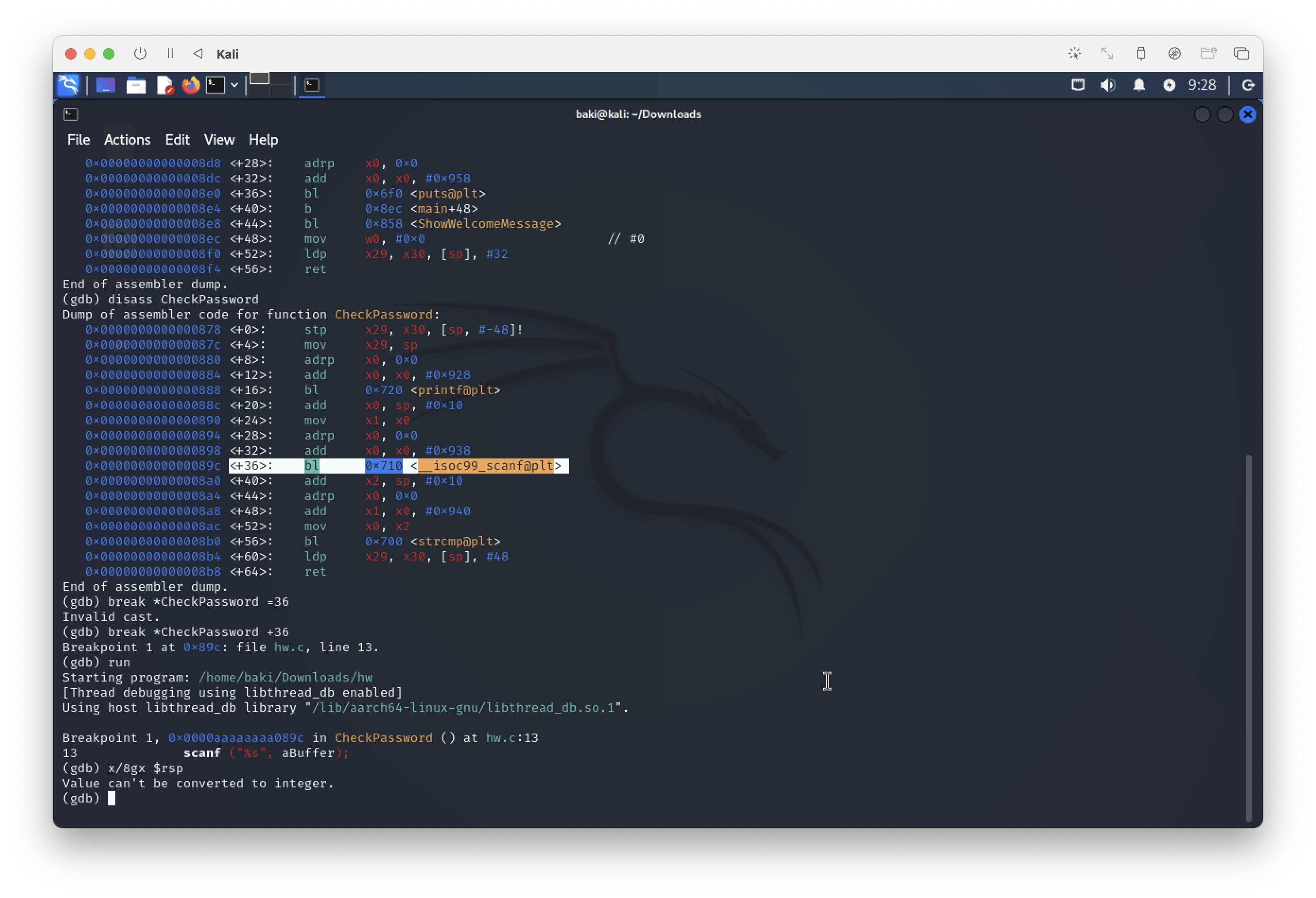Click the notifications bell icon
Screen dimensions: 1316x898
pos(1139,85)
